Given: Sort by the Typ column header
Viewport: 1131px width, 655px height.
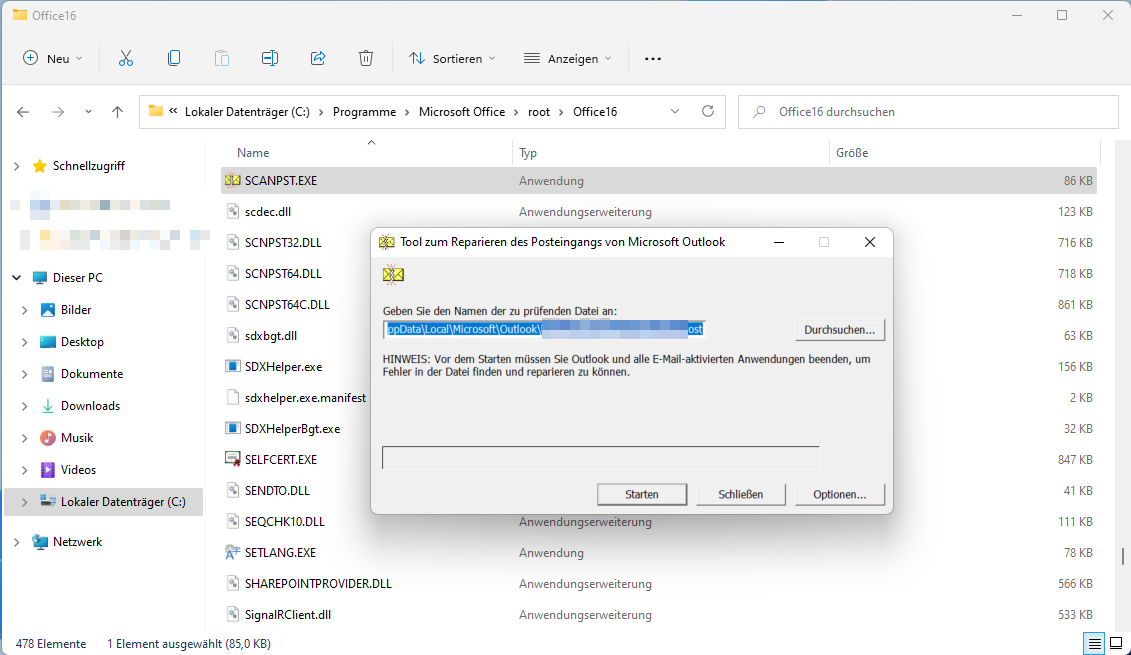Looking at the screenshot, I should click(x=528, y=153).
